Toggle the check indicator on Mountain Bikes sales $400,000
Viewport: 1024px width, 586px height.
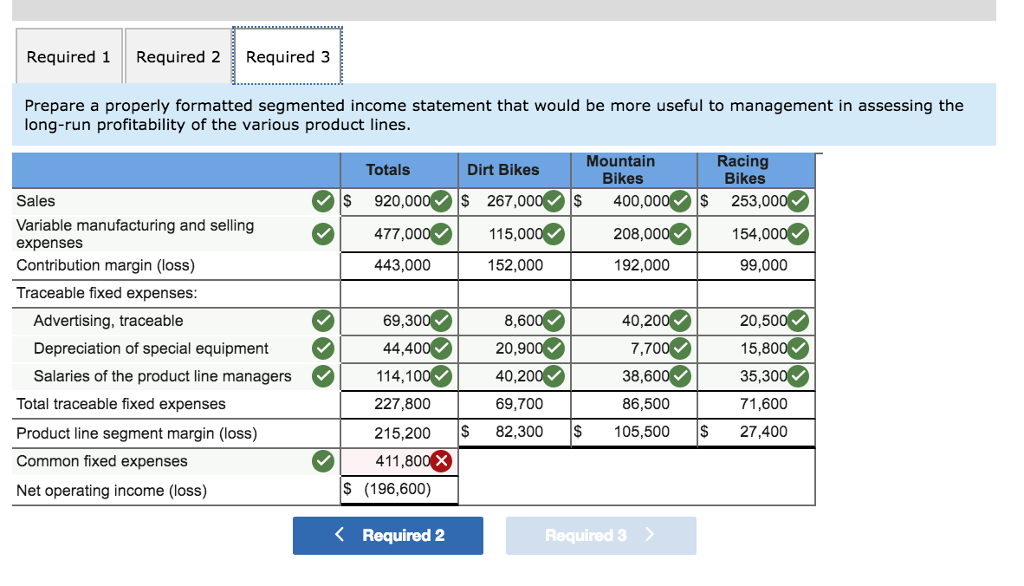point(681,201)
